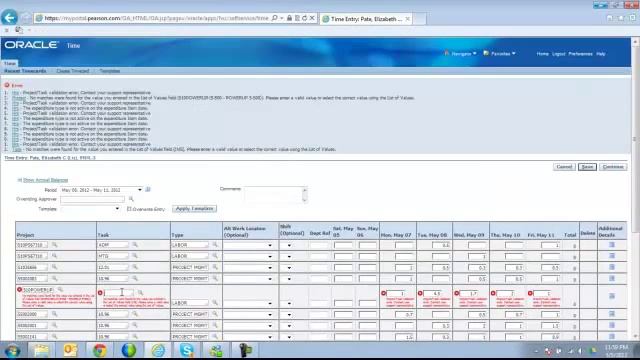Open task lookup for the ADM row

(135, 245)
